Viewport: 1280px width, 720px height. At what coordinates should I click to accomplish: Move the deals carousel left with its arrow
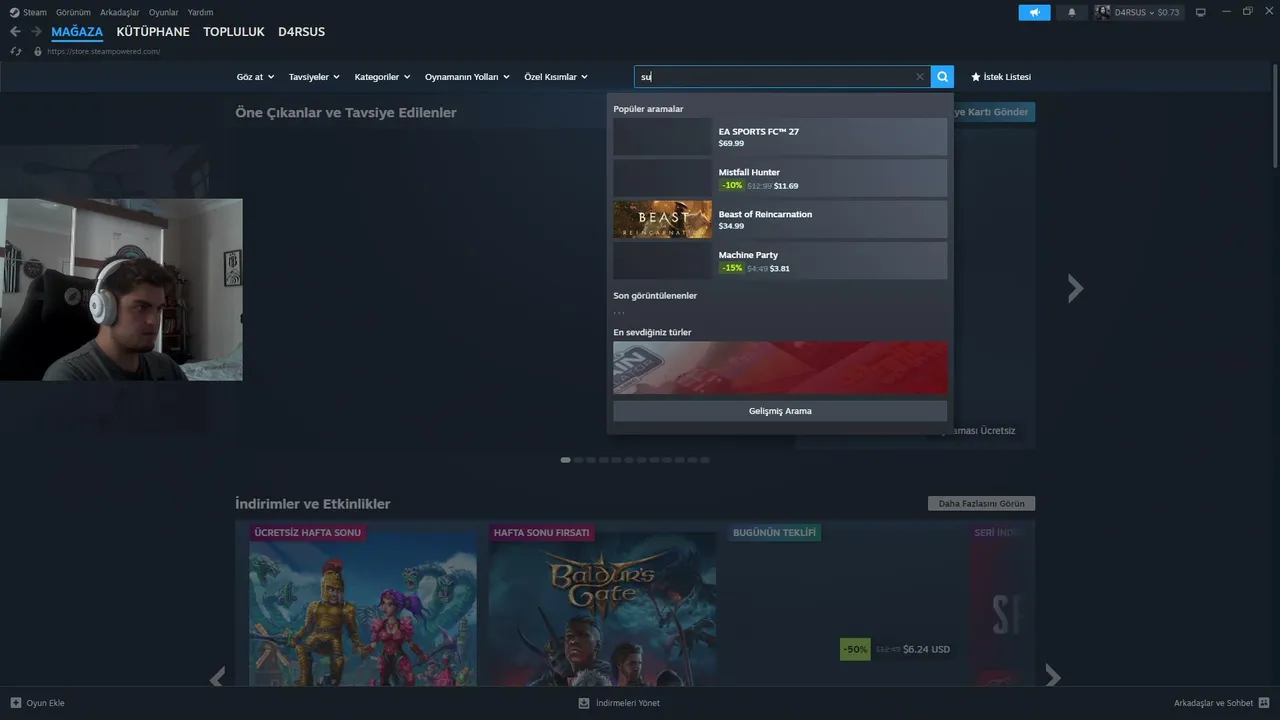click(x=217, y=678)
